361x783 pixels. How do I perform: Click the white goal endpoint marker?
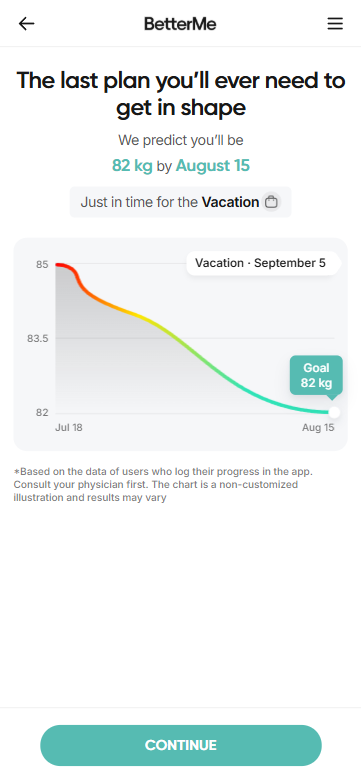pyautogui.click(x=334, y=412)
